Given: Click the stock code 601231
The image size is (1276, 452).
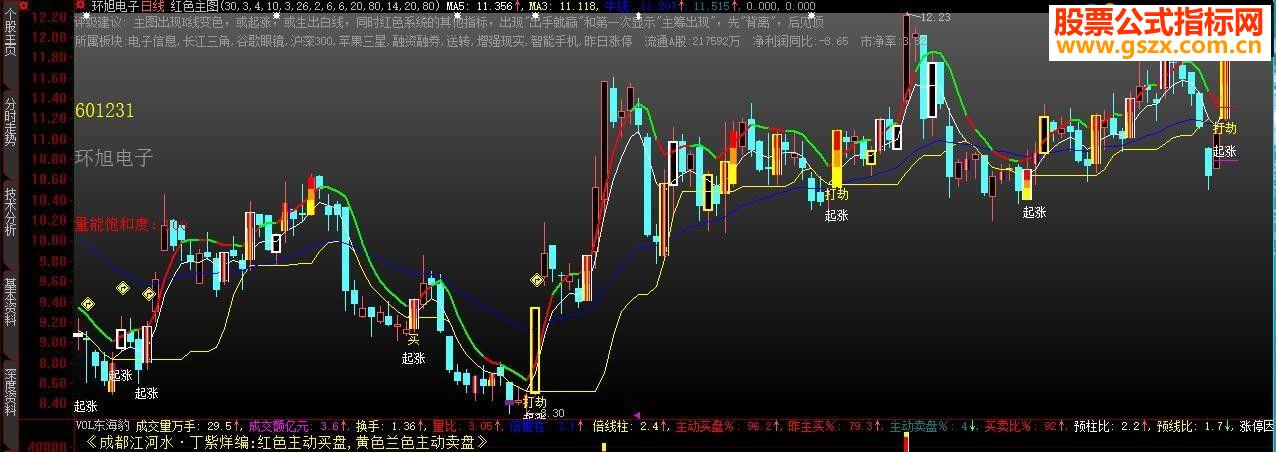Looking at the screenshot, I should [x=104, y=111].
